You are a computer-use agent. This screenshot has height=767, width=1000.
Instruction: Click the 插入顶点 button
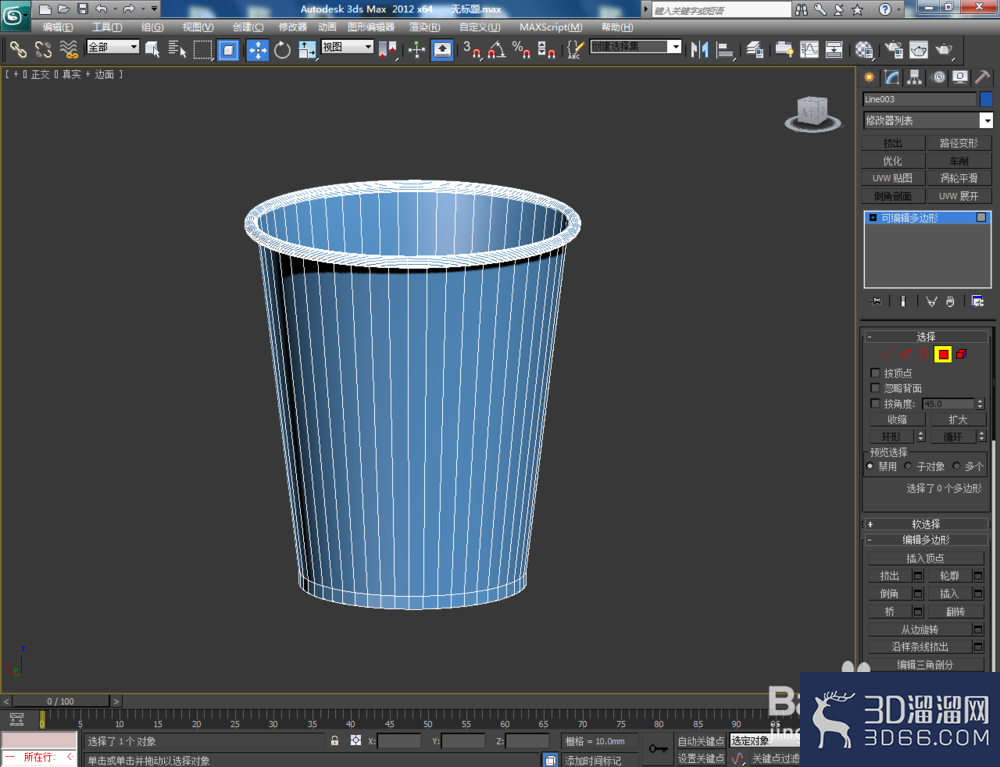(x=925, y=559)
